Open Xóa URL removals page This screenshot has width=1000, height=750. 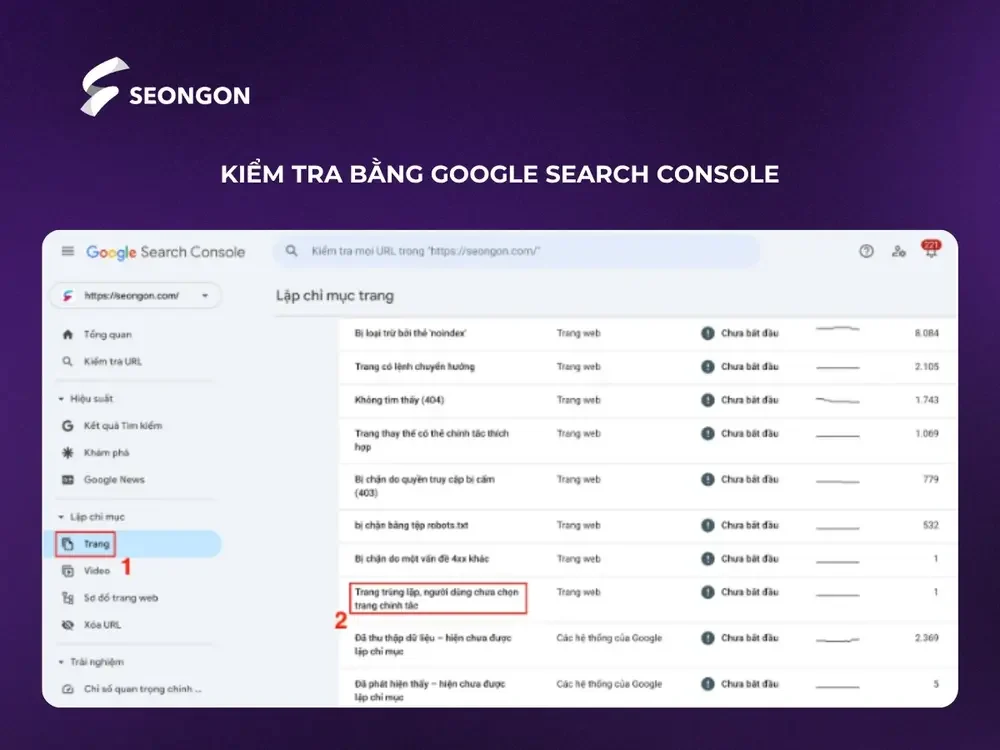102,625
